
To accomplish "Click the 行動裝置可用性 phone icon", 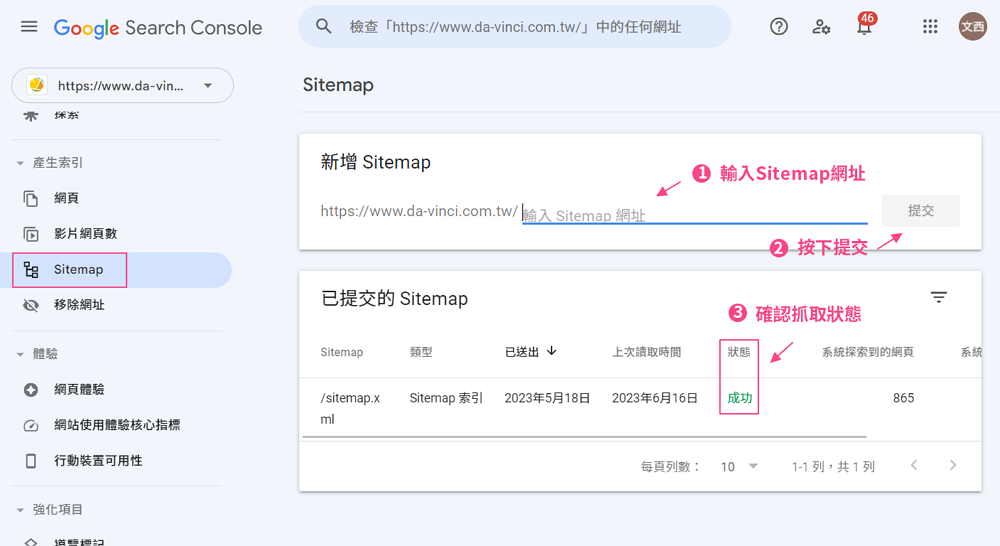I will (31, 461).
